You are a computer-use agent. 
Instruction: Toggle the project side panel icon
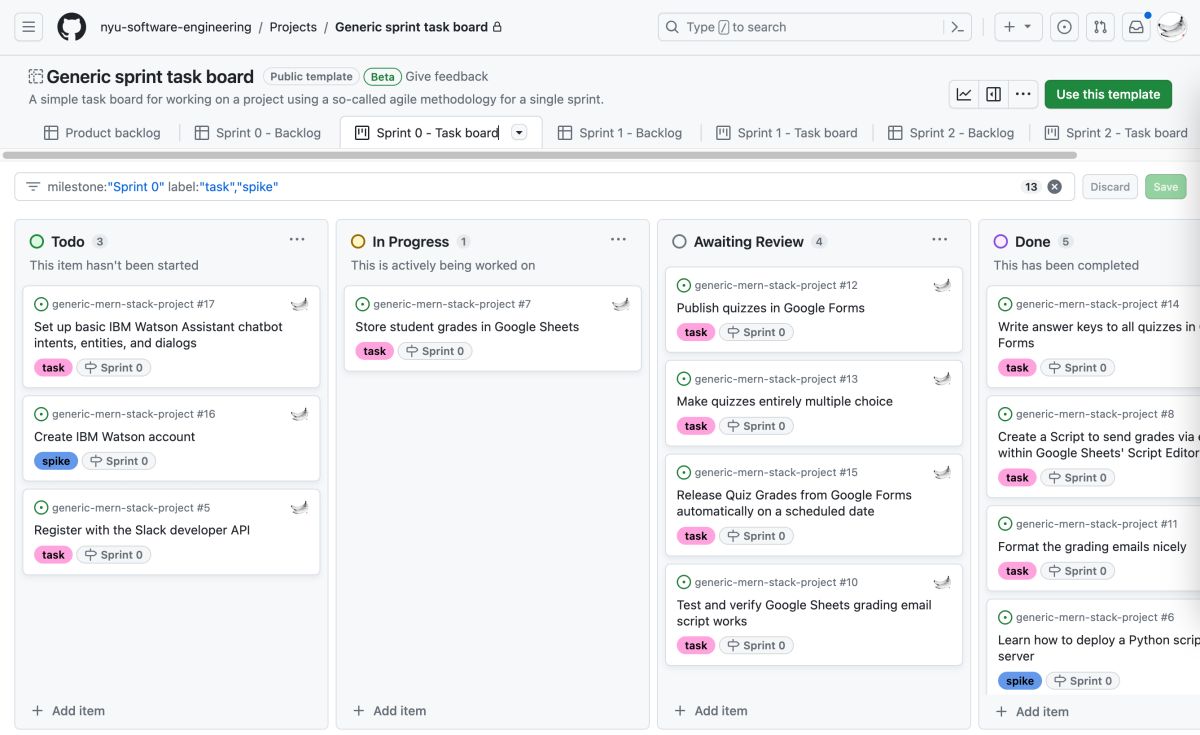tap(993, 94)
